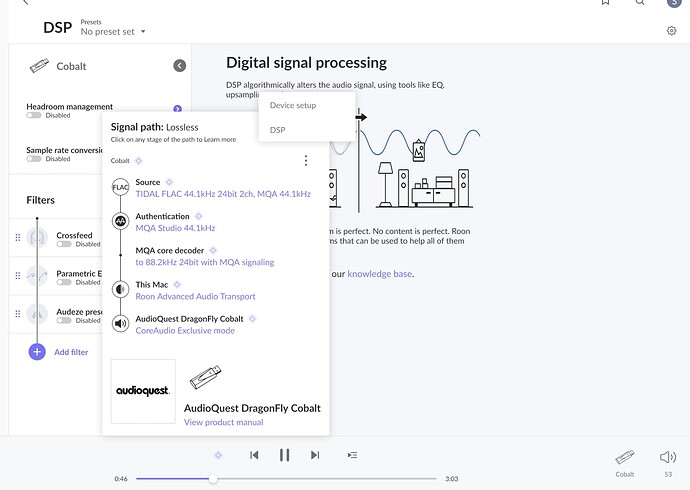Viewport: 690px width, 490px height.
Task: Open View product manual link
Action: [224, 422]
